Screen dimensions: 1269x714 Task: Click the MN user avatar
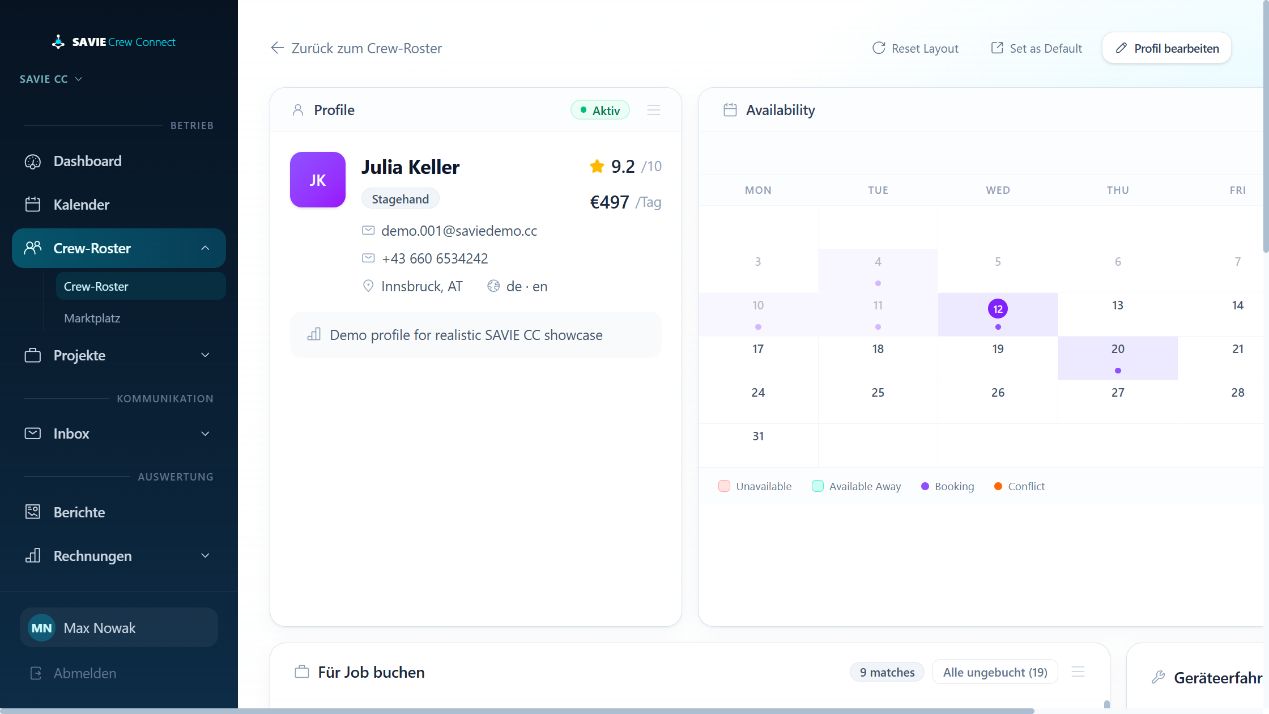[42, 628]
